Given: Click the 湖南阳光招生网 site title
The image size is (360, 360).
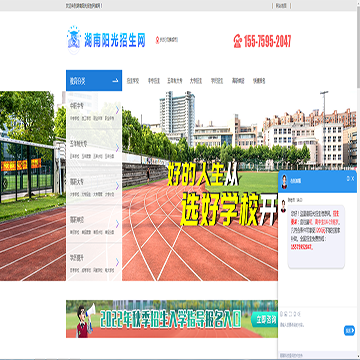Looking at the screenshot, I should [x=115, y=40].
